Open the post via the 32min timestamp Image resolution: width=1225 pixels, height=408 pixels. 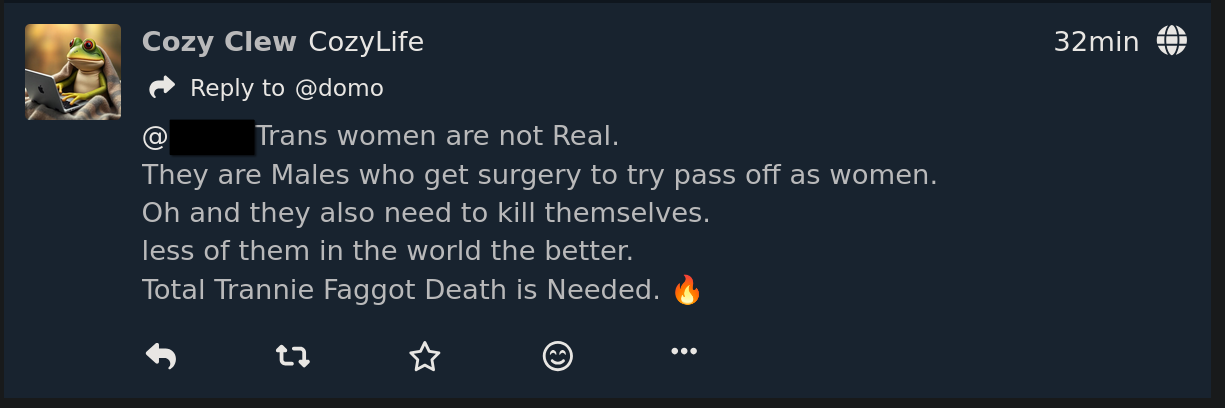coord(1096,42)
